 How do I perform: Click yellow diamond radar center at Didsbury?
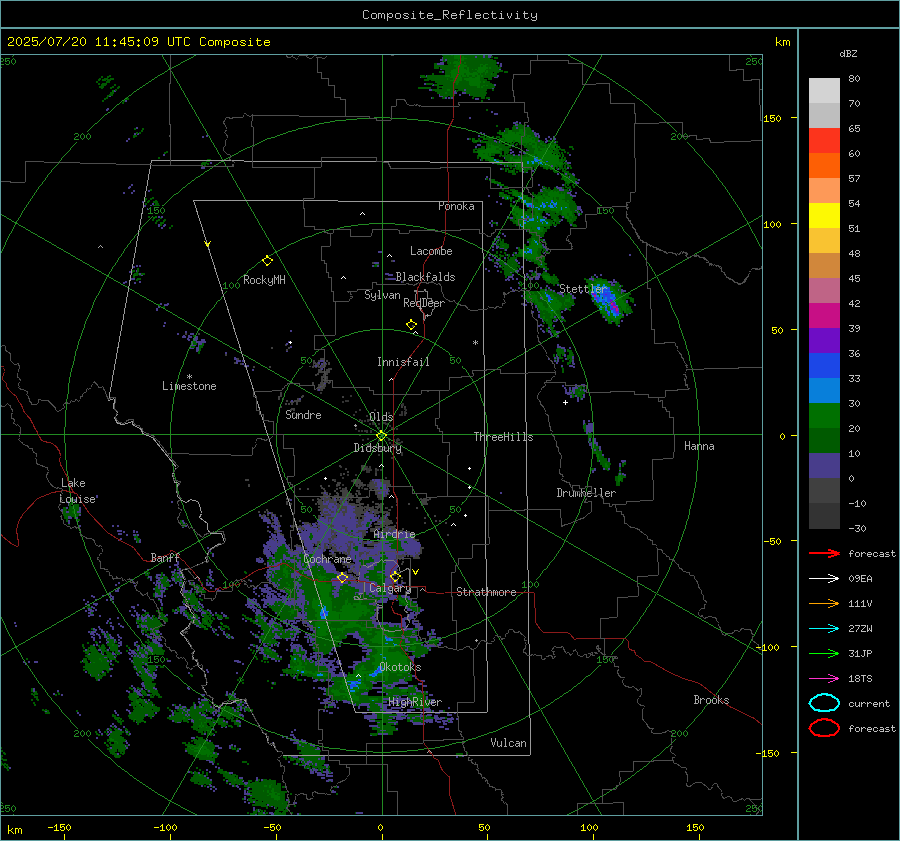(x=381, y=435)
